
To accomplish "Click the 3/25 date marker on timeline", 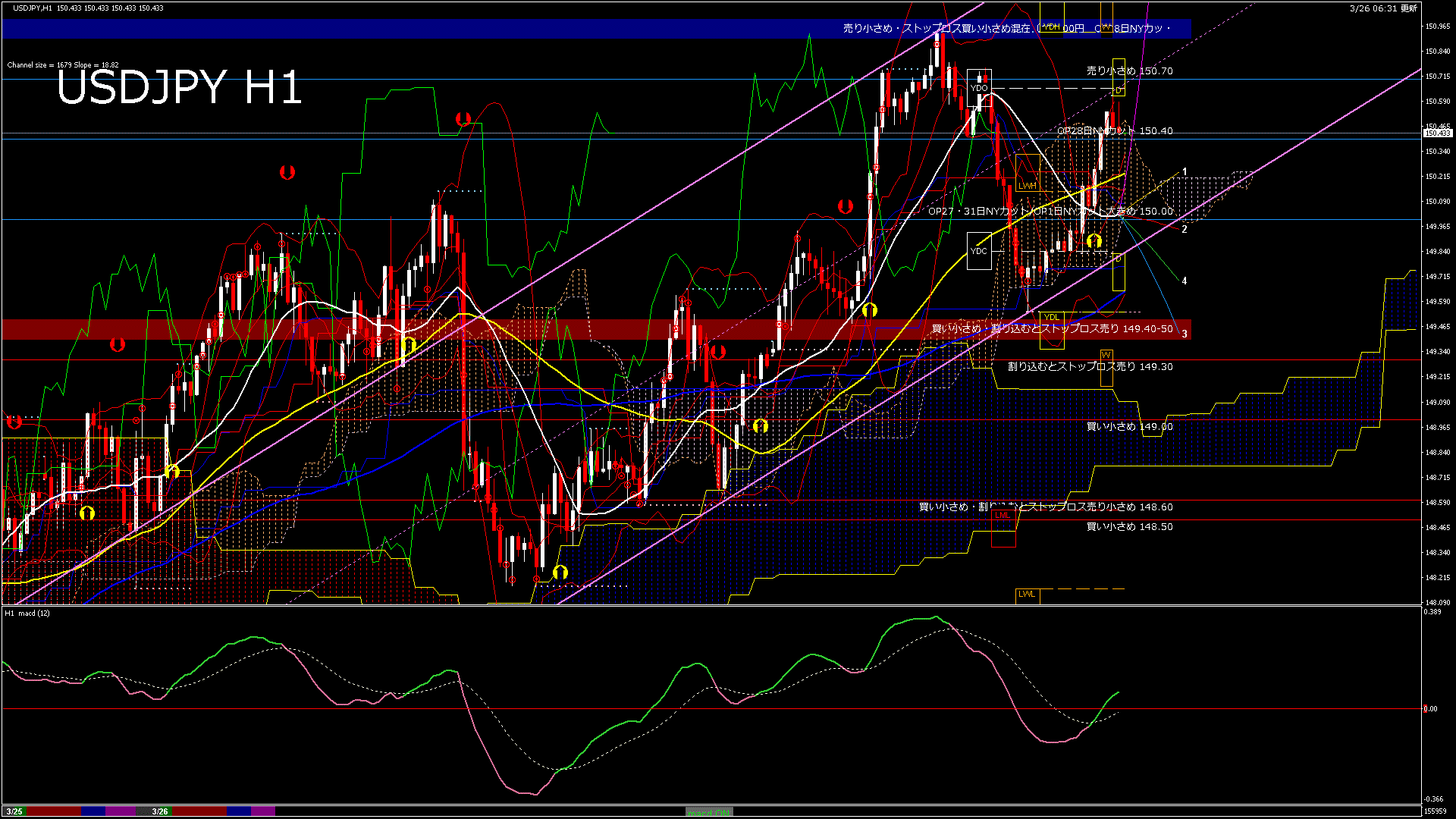I will click(x=14, y=811).
